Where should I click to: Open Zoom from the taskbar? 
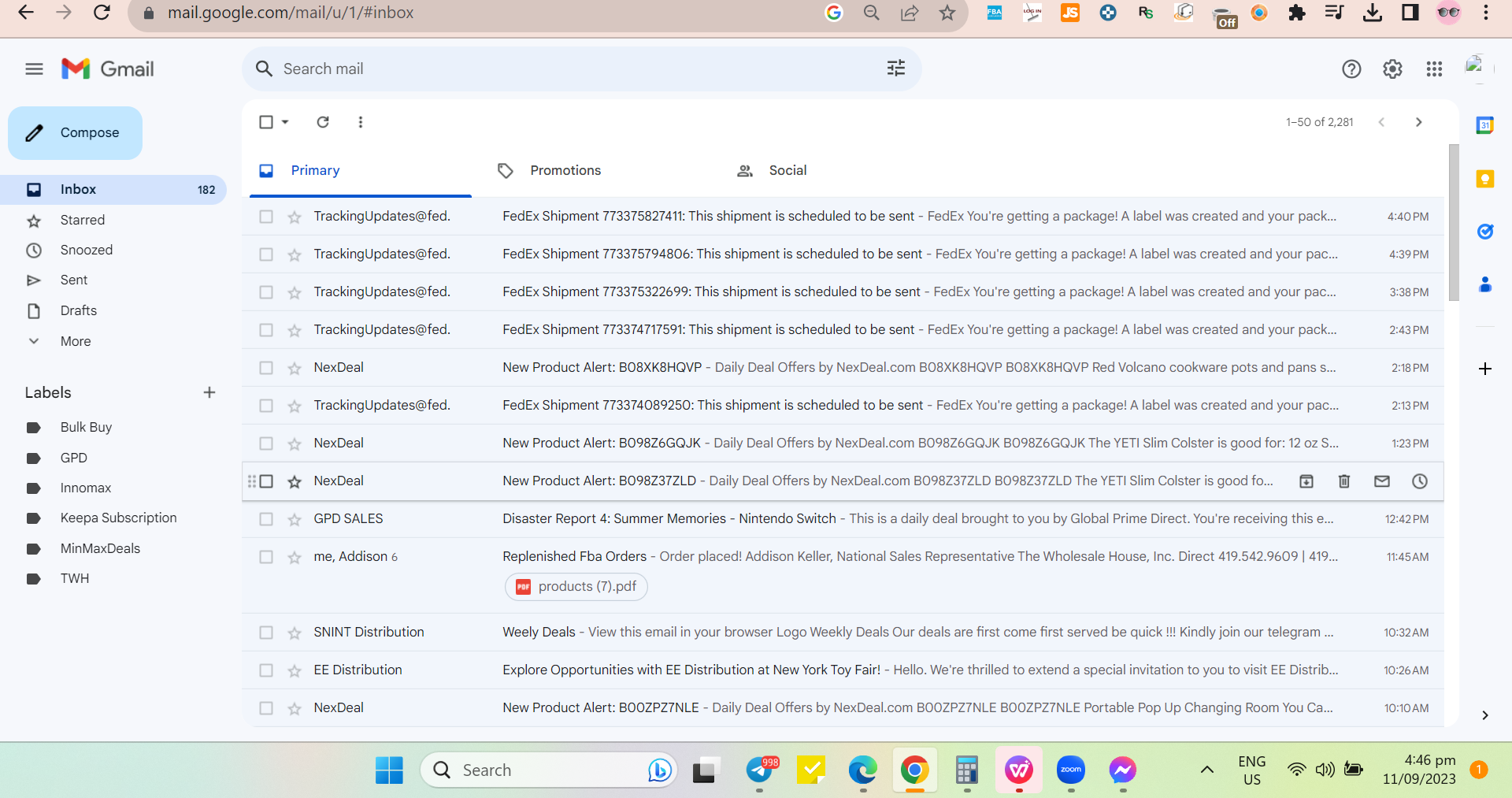pyautogui.click(x=1071, y=770)
